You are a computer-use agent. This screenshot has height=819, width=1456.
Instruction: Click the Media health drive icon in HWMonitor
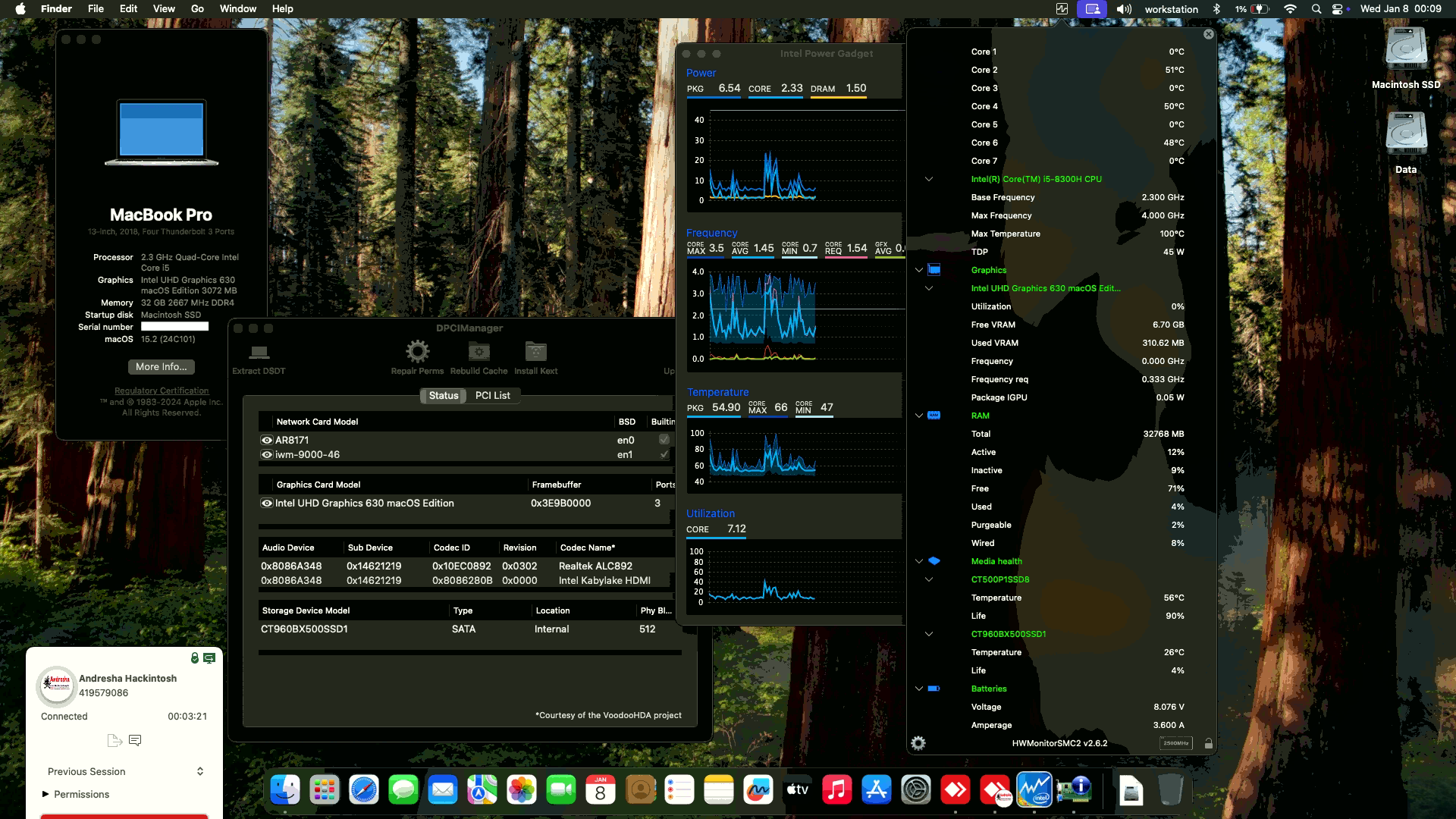click(934, 561)
